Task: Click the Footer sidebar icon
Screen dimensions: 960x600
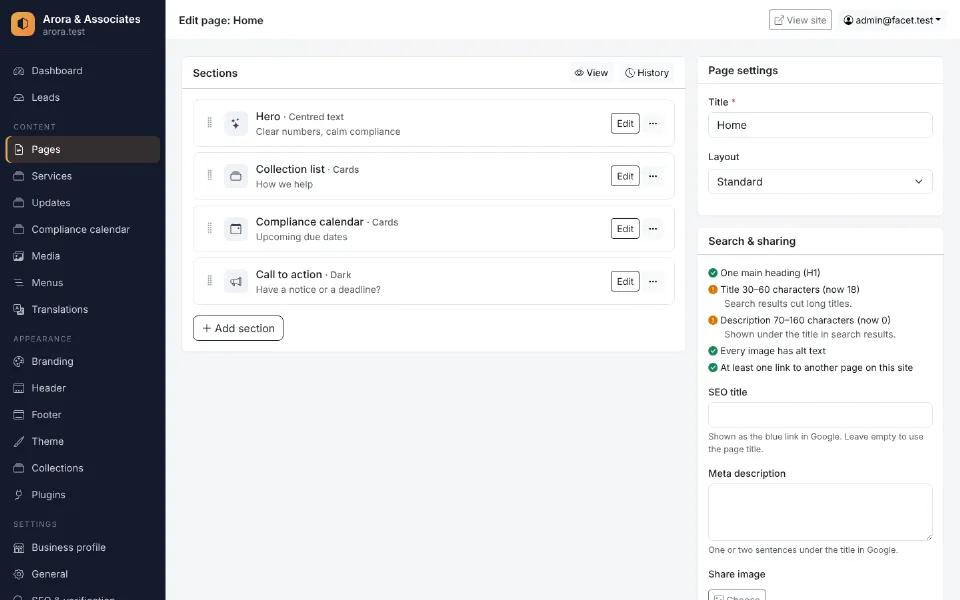Action: [19, 414]
